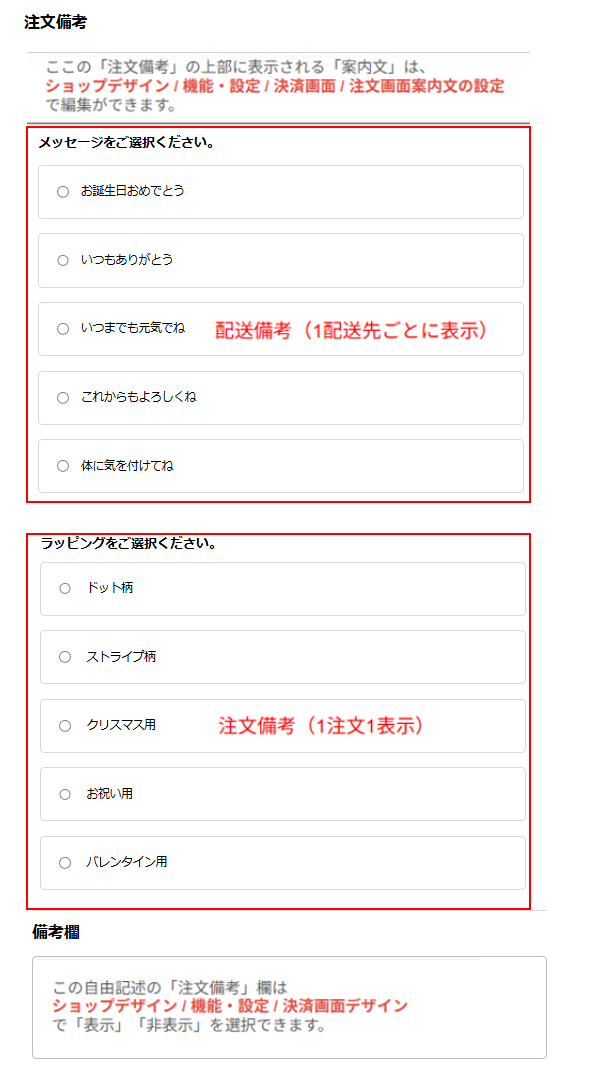Select これからもよろしくね radio option
Image resolution: width=600 pixels, height=1079 pixels.
pyautogui.click(x=63, y=397)
